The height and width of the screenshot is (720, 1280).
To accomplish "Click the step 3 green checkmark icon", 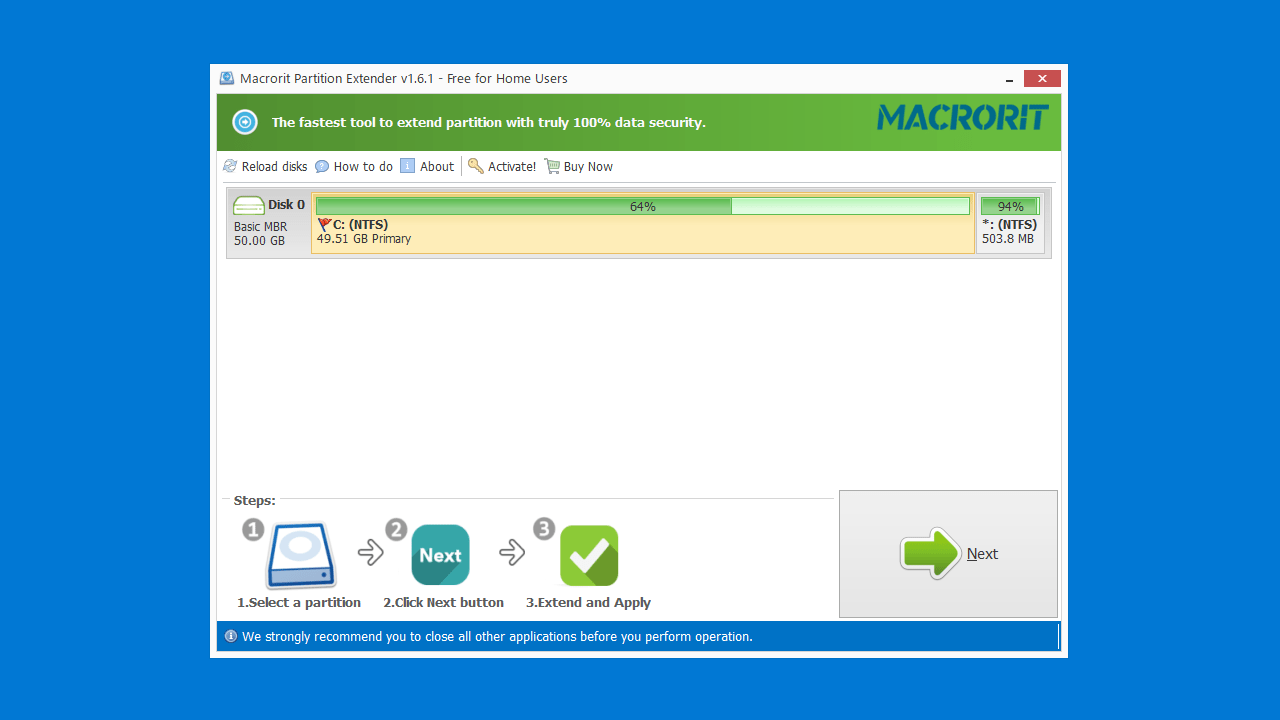I will click(589, 555).
